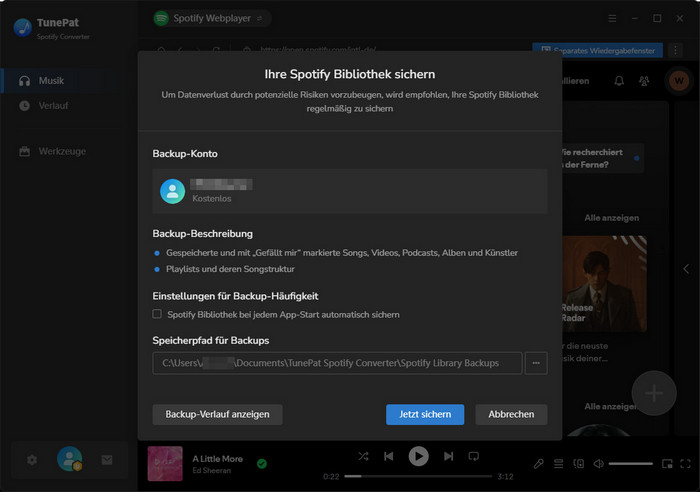Enter fullscreen player view
Screen dimensions: 700x492
(685, 464)
